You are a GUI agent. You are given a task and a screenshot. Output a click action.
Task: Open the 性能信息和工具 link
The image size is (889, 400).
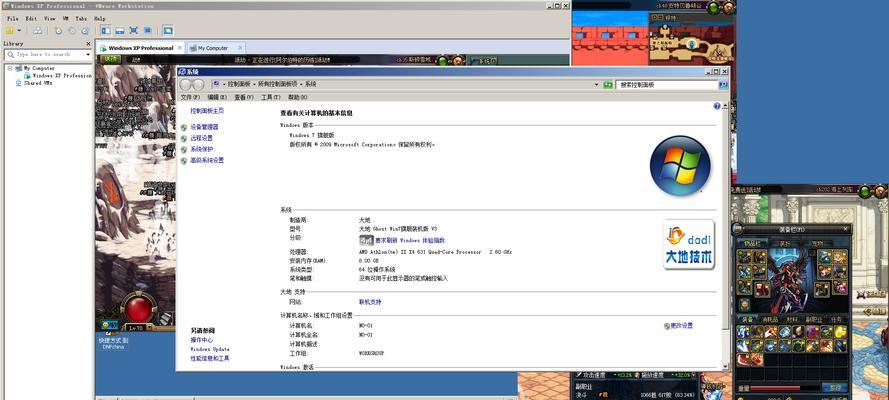pyautogui.click(x=210, y=359)
